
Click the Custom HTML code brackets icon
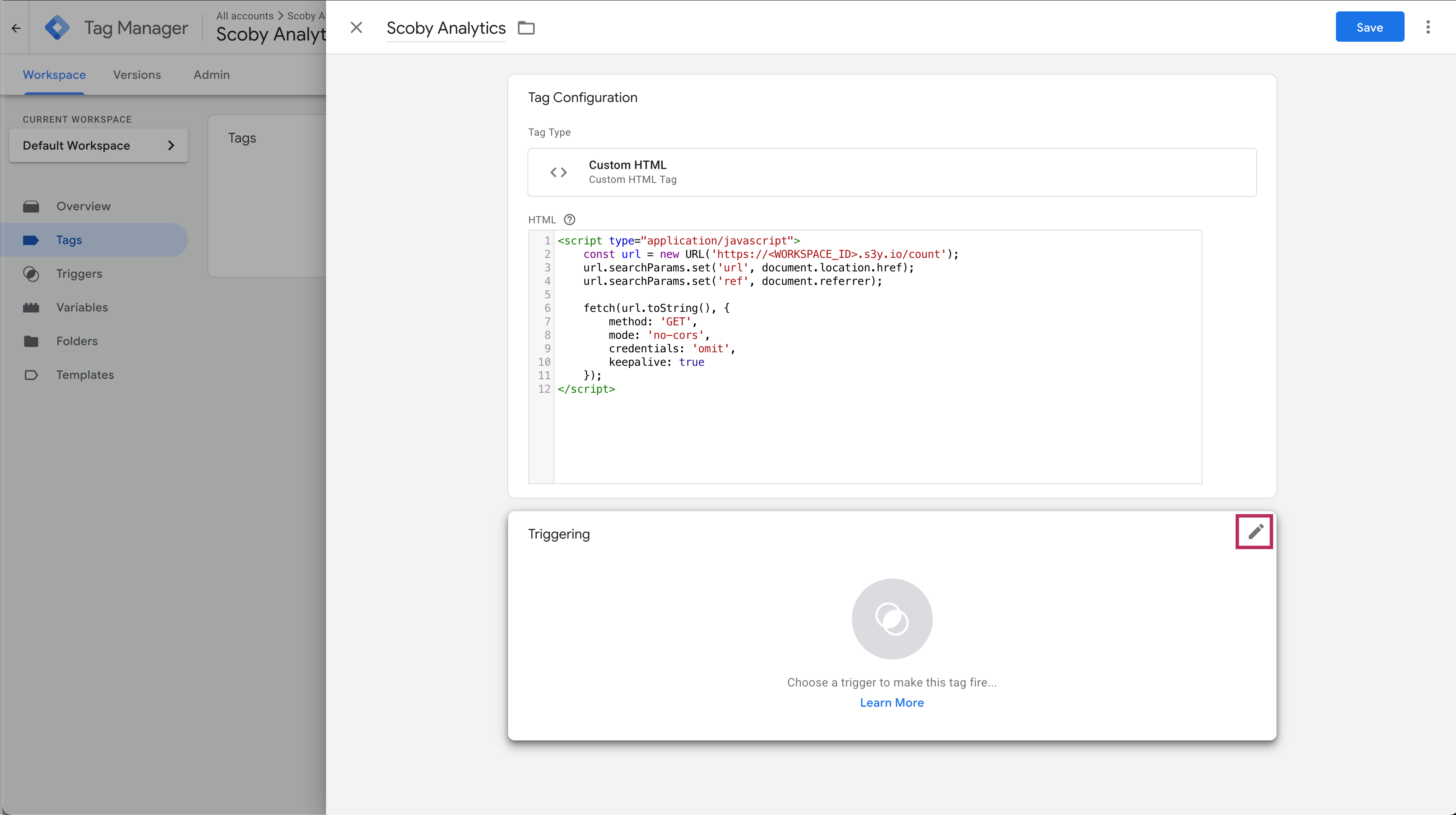coord(559,172)
